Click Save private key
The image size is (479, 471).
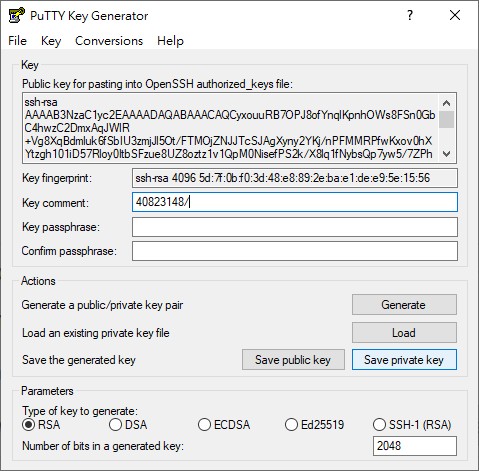click(404, 360)
